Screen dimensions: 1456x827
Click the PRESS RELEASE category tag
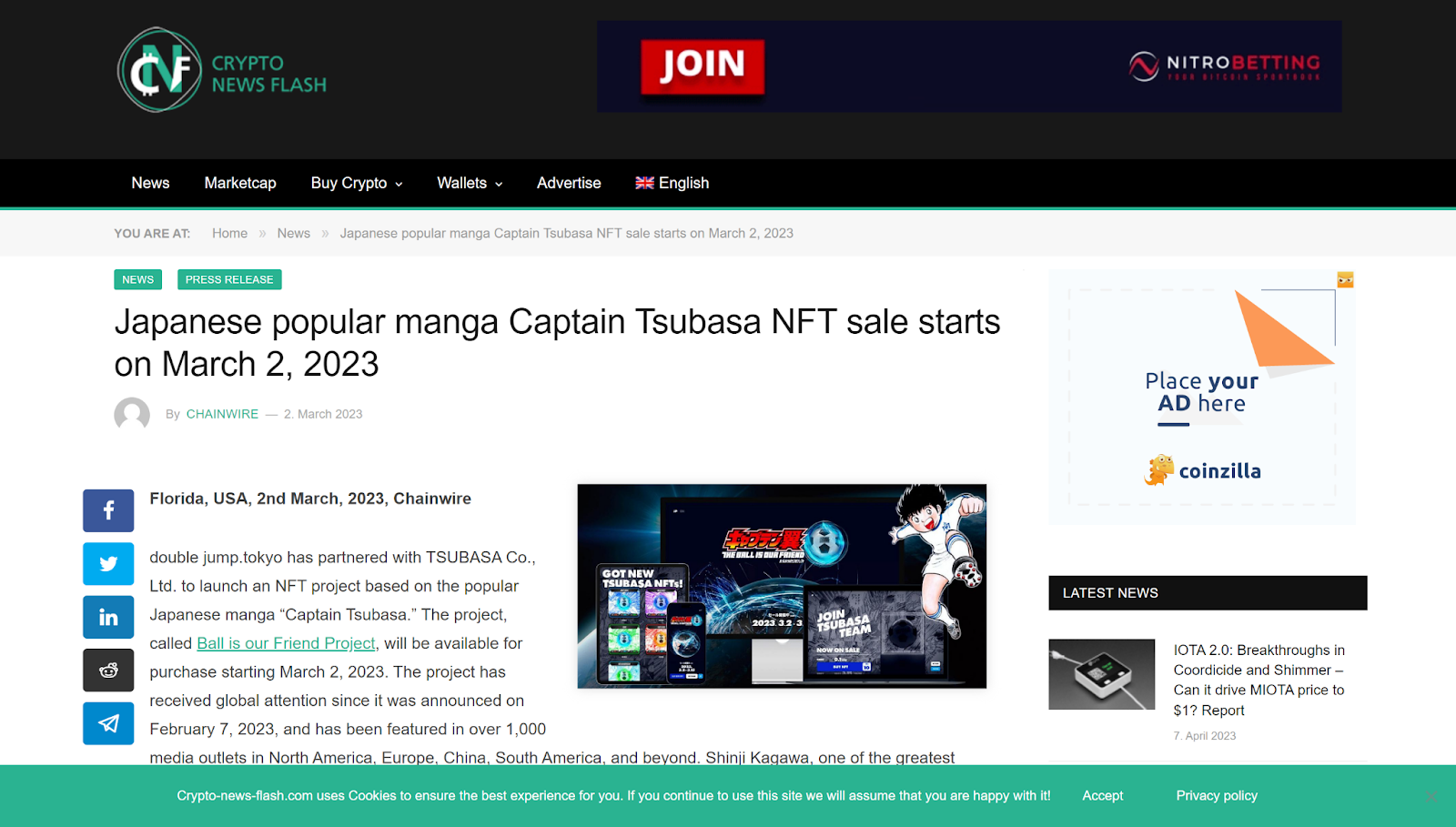tap(229, 279)
